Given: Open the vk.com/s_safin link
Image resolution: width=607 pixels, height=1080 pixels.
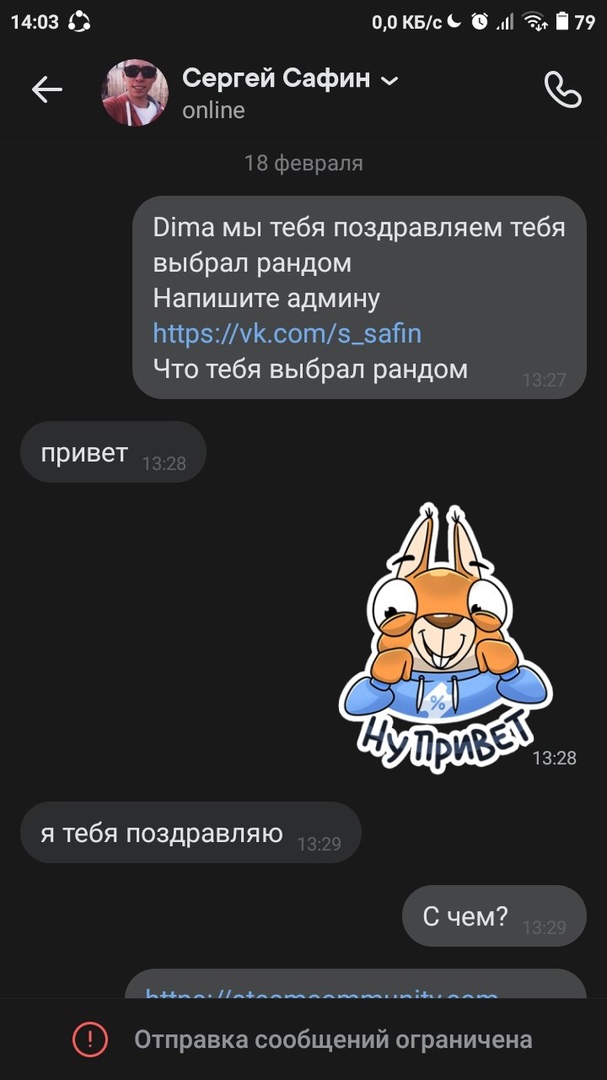Looking at the screenshot, I should [287, 333].
